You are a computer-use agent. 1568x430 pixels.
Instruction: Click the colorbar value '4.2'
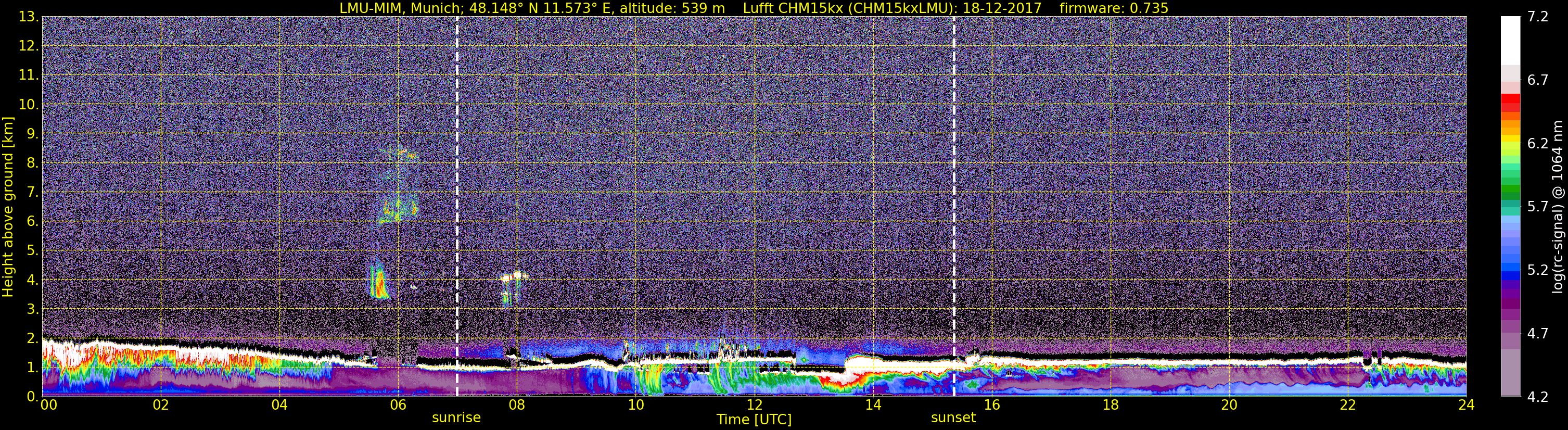pos(1538,397)
